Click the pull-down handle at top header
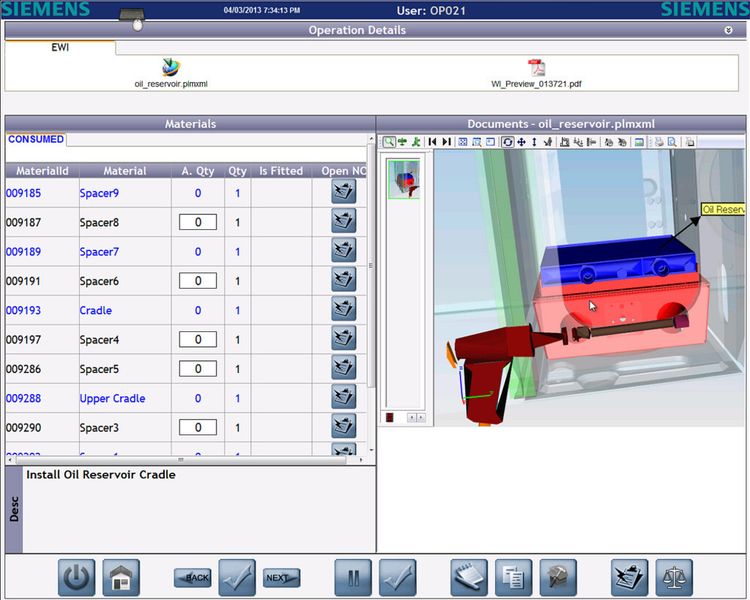 tap(133, 20)
